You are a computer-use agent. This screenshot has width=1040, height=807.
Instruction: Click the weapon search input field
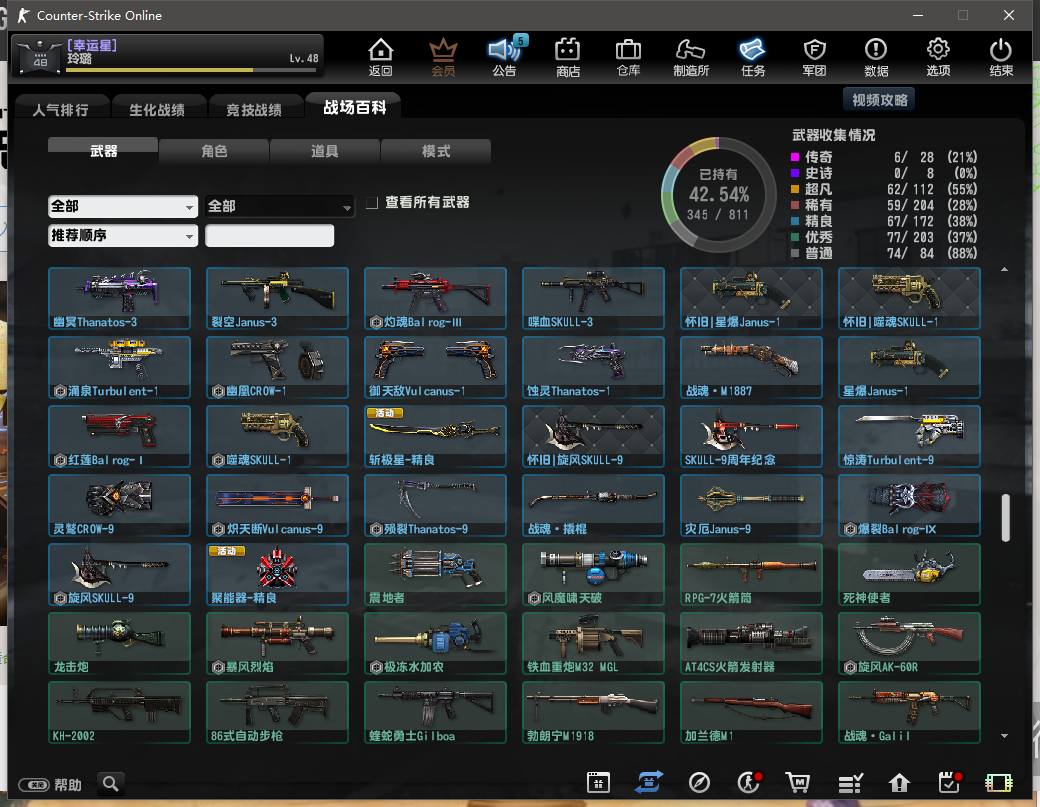(x=269, y=235)
